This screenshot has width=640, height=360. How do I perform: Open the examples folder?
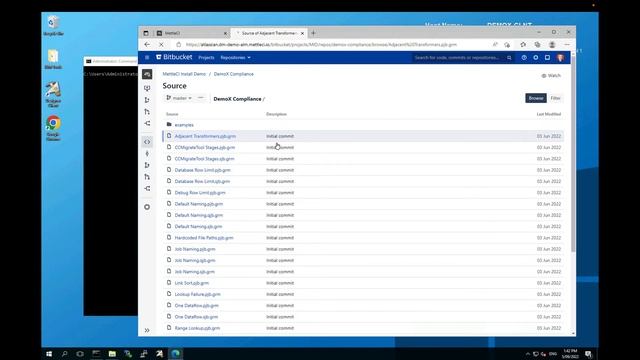[x=184, y=125]
